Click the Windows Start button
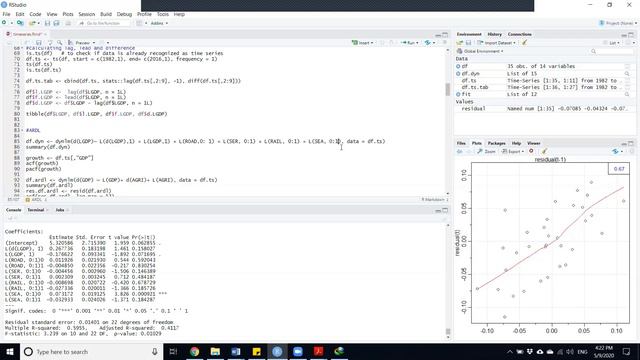The image size is (640, 360). [10, 351]
